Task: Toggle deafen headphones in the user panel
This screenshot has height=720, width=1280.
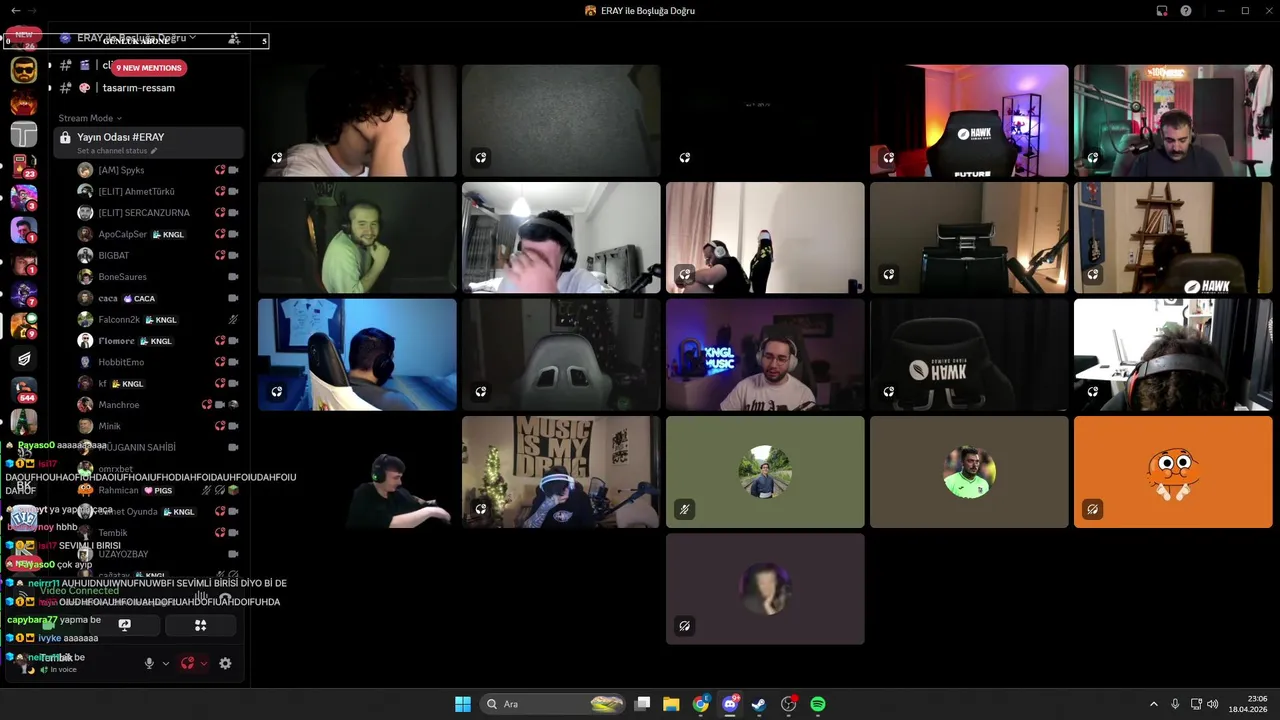Action: [x=187, y=663]
